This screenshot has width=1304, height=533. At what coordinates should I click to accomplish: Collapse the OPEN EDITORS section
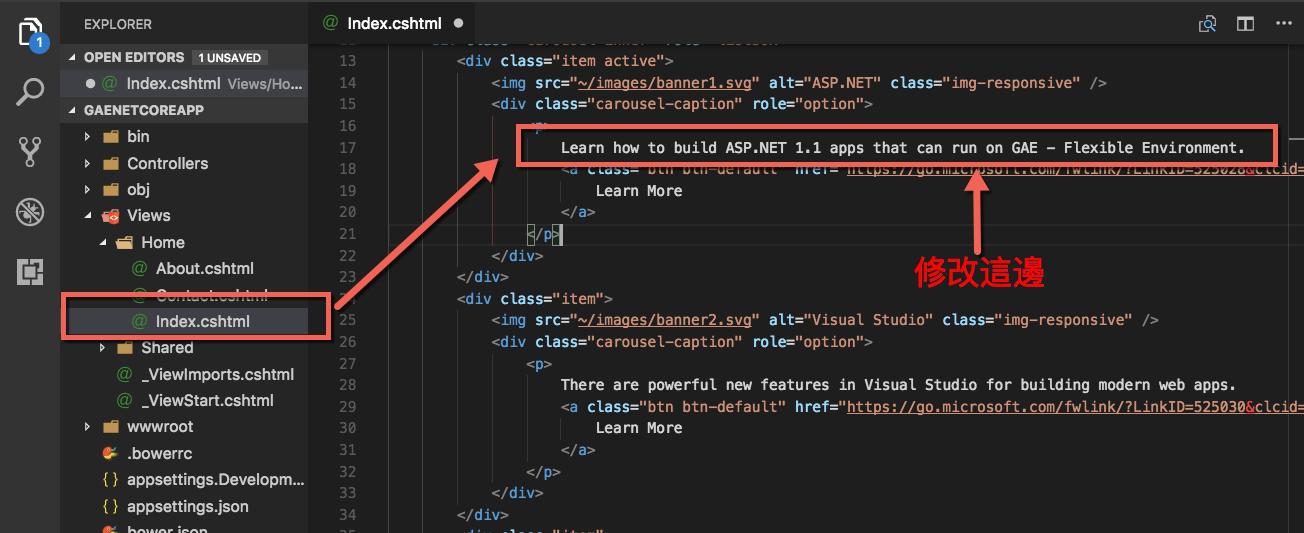(134, 58)
